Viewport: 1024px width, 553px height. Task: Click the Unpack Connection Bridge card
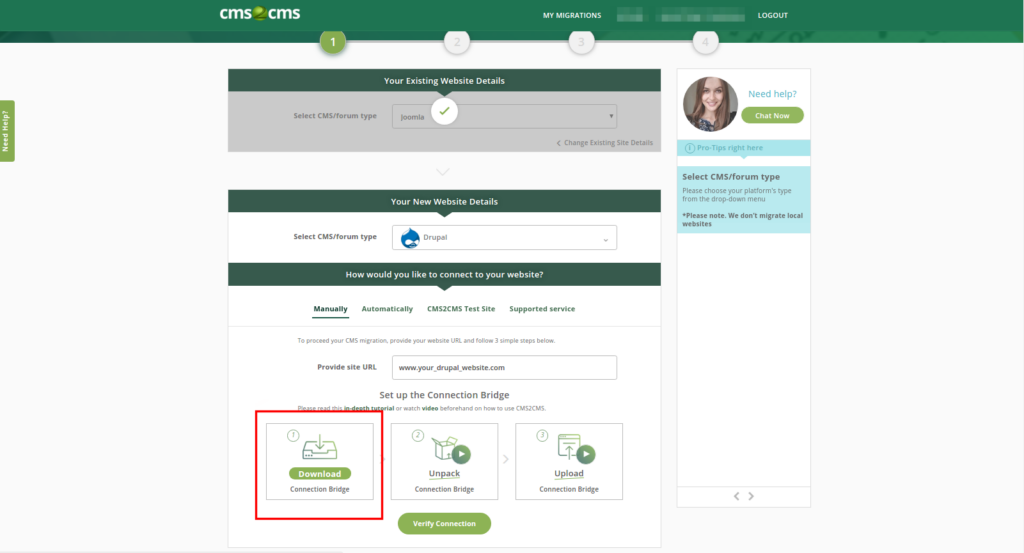[x=444, y=462]
